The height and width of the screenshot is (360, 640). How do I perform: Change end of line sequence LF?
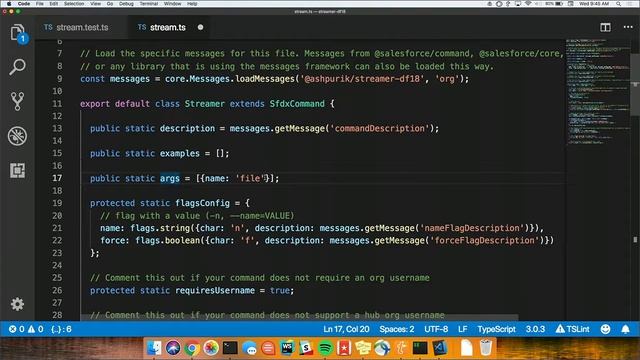[x=462, y=329]
